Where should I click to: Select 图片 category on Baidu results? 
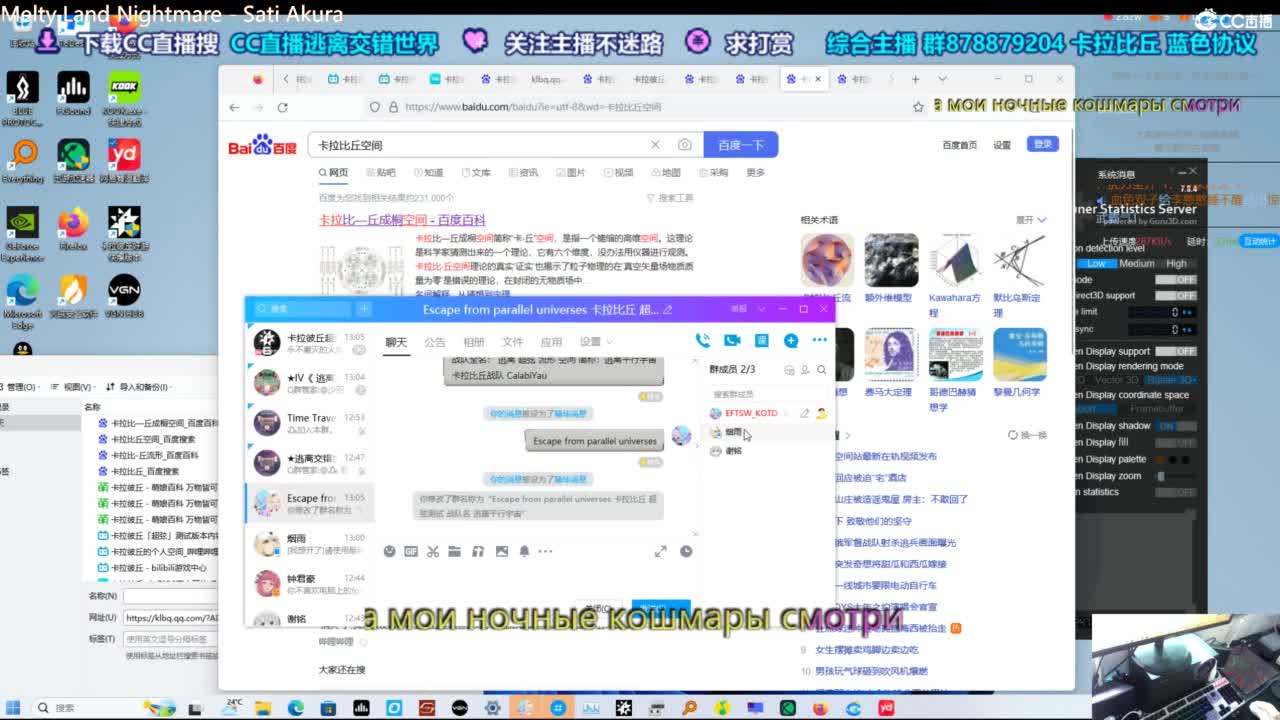coord(570,172)
